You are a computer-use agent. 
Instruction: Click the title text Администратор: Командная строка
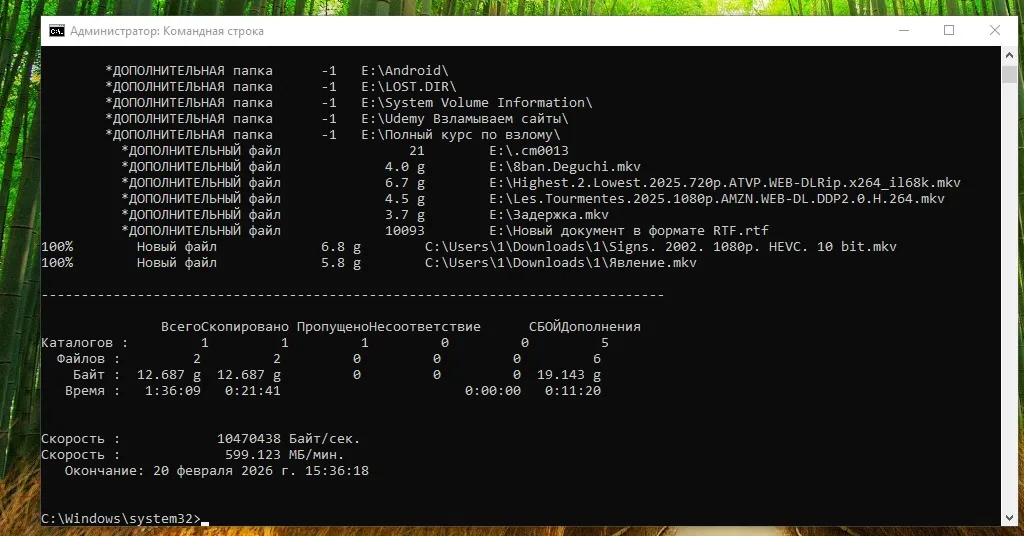167,31
